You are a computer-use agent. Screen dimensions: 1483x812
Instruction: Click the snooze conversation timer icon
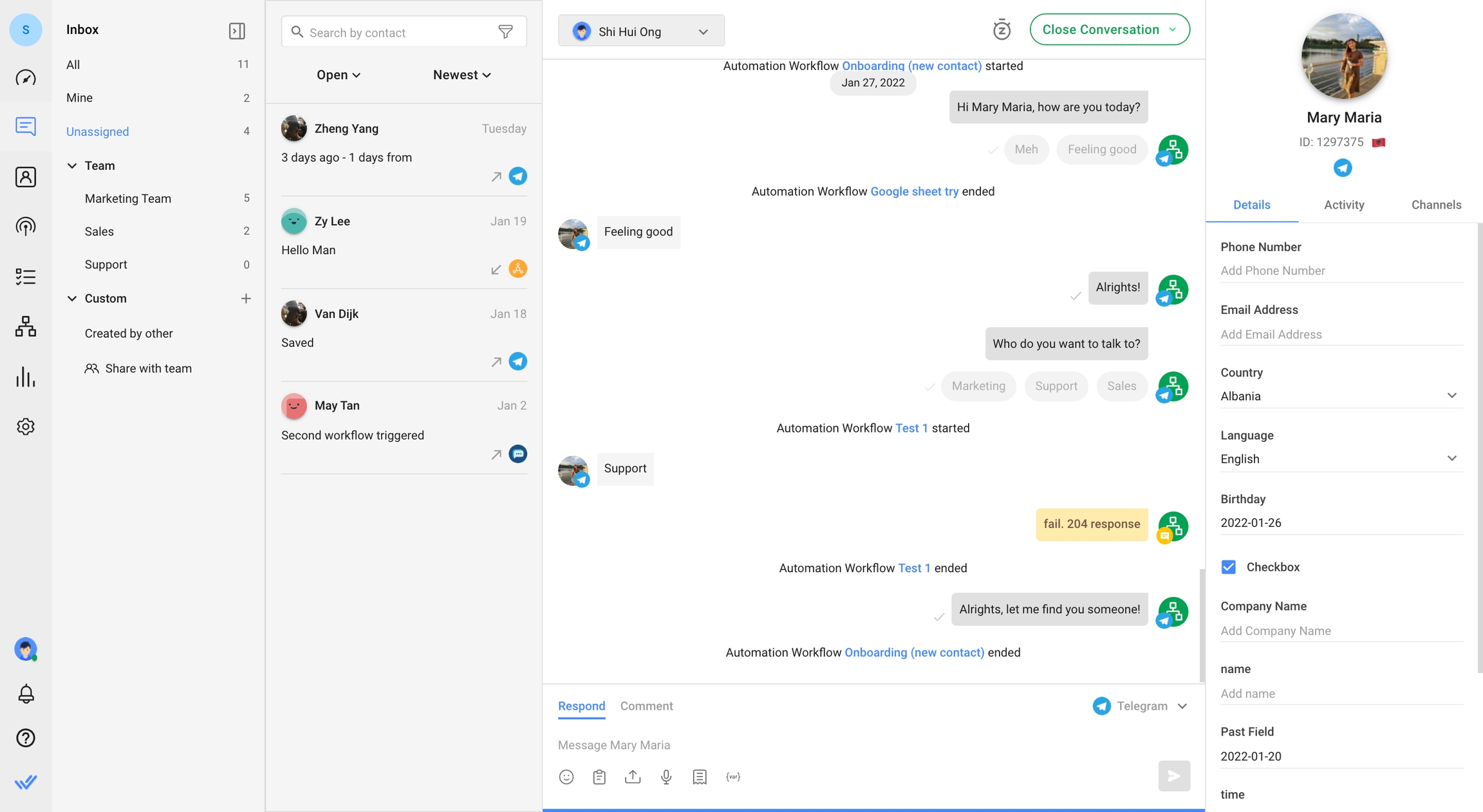pos(1002,30)
